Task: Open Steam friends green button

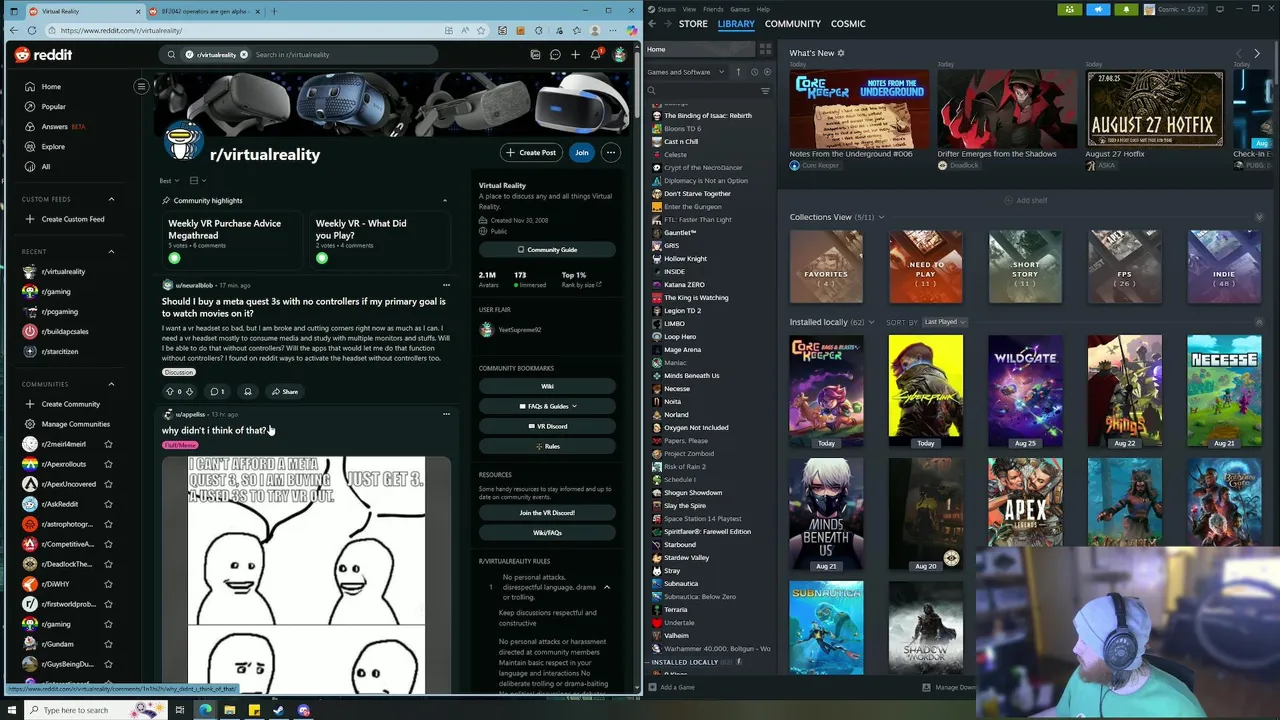Action: point(1070,9)
